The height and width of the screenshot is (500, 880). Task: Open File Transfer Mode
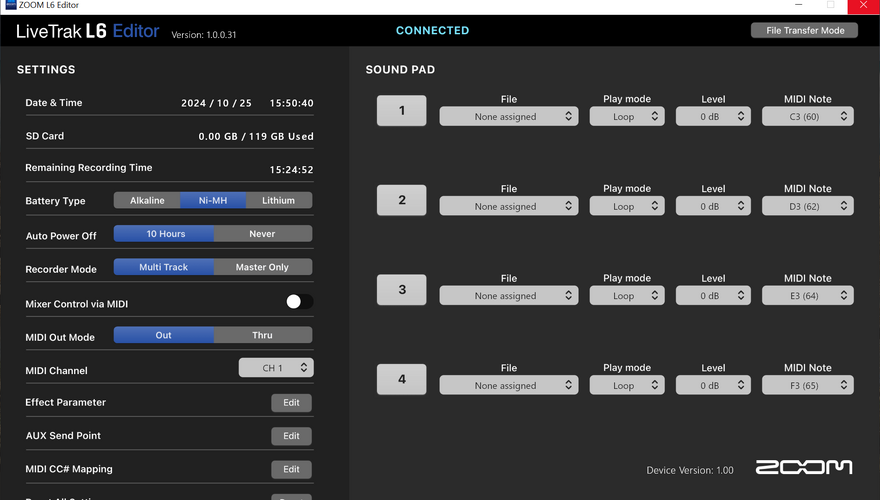[804, 30]
